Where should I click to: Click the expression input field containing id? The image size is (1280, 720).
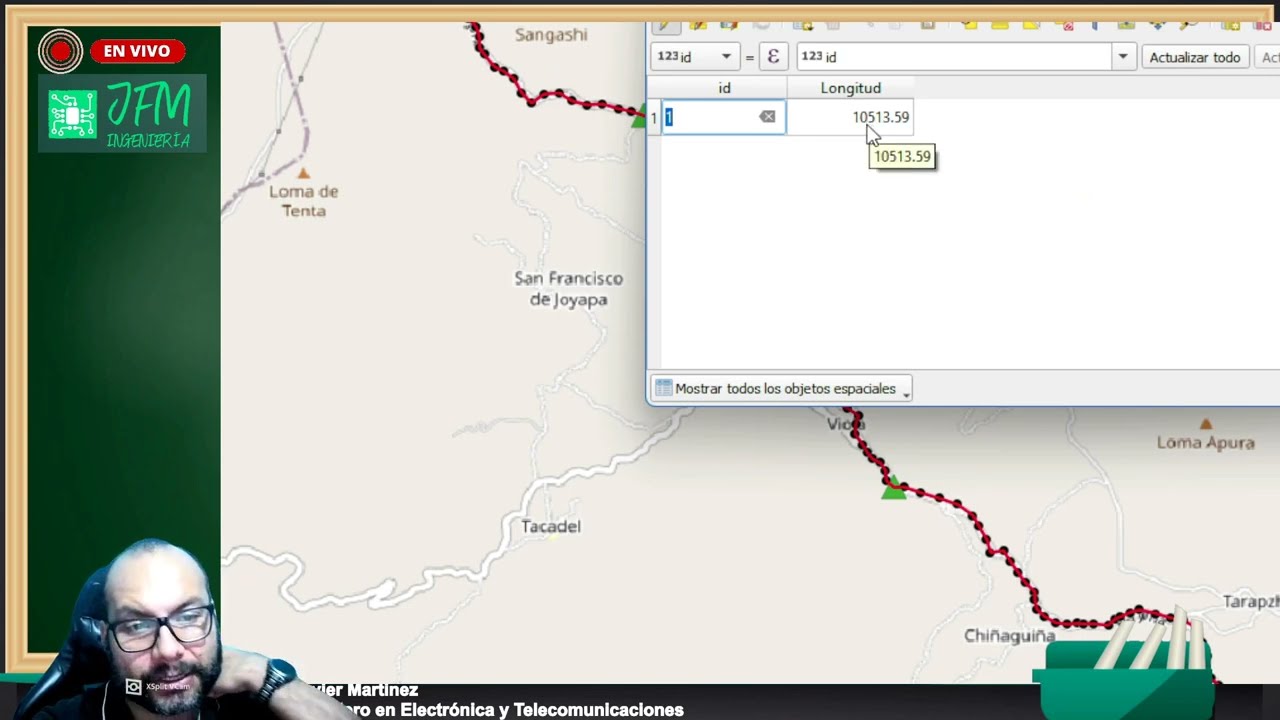coord(954,57)
